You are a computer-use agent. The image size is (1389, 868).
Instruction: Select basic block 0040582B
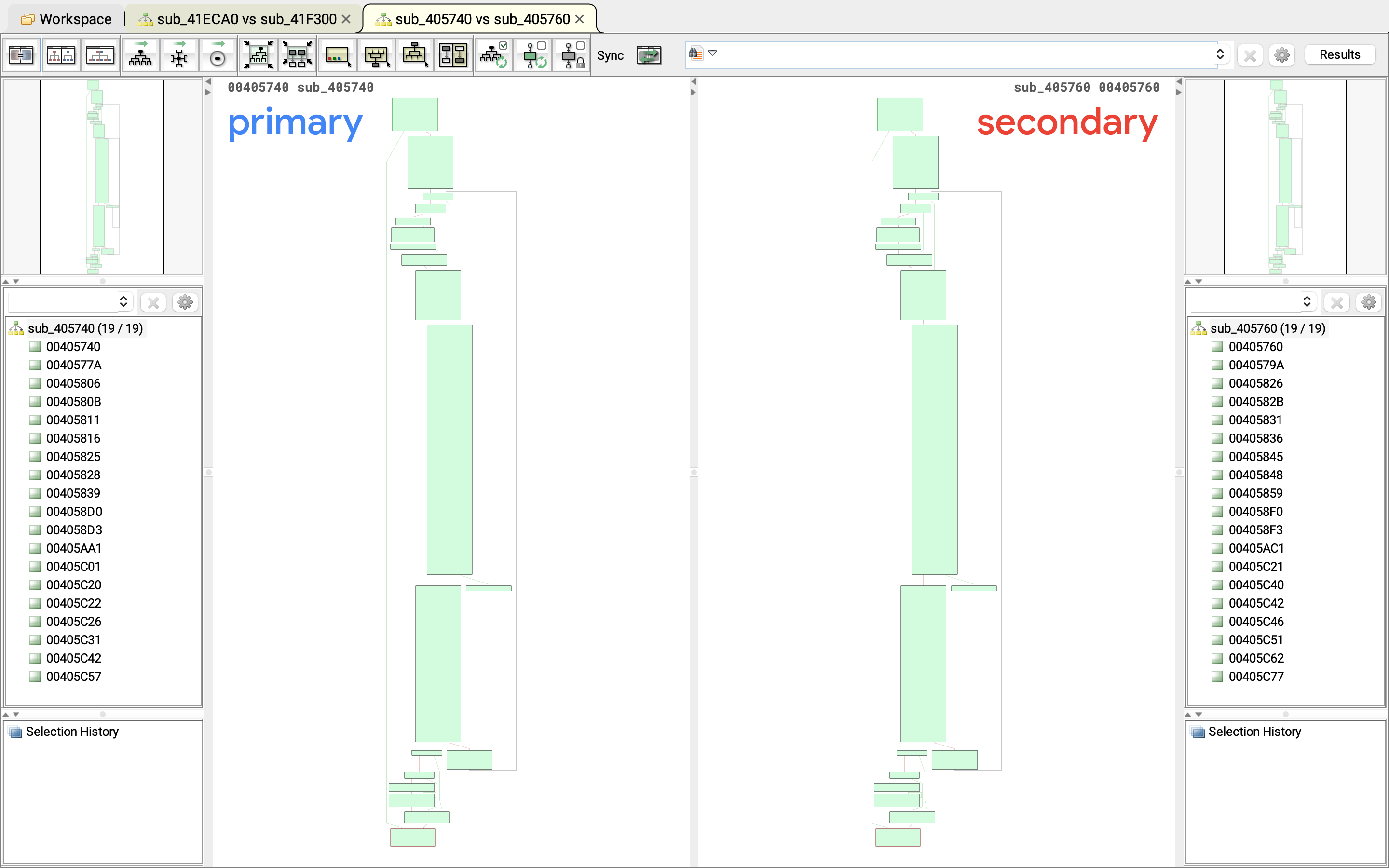(x=1256, y=402)
